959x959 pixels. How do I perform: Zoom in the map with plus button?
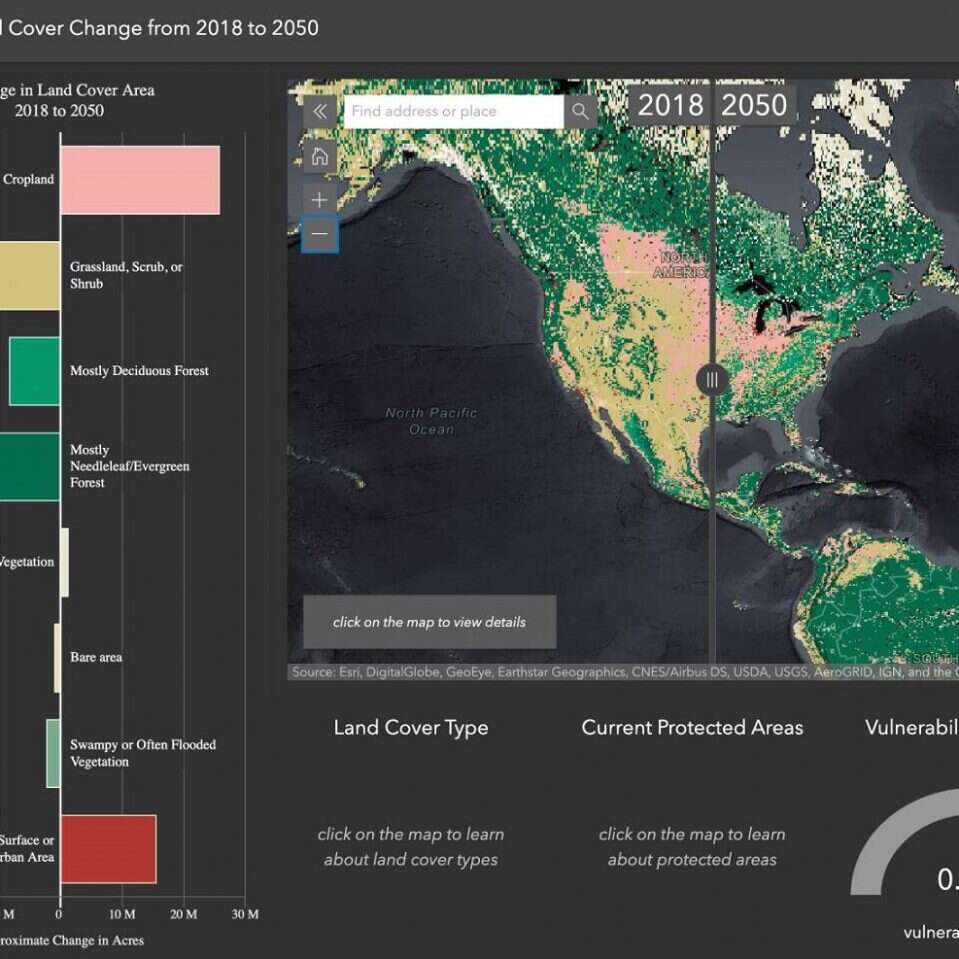(x=320, y=200)
